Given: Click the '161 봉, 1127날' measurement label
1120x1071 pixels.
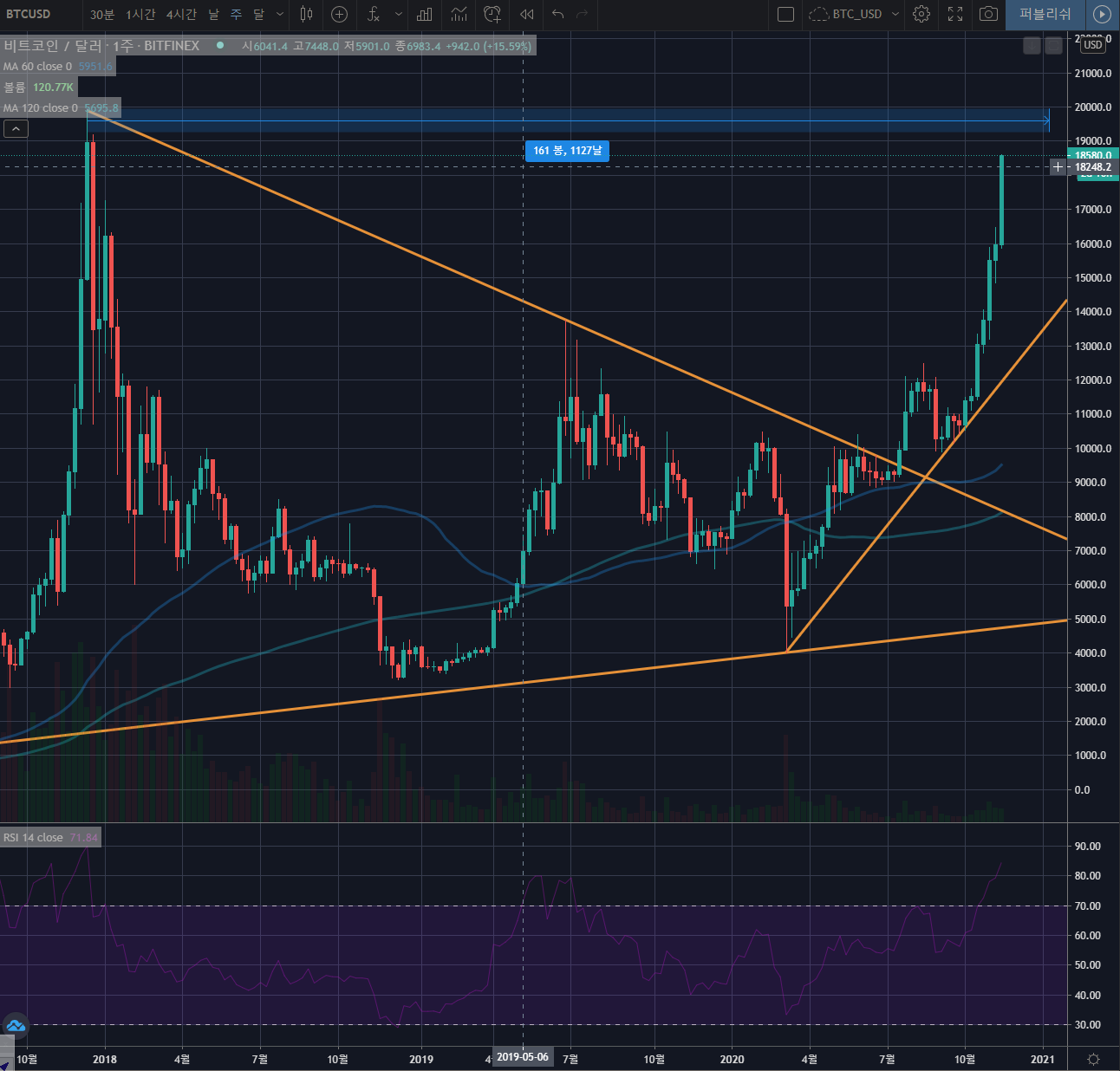Looking at the screenshot, I should pos(567,151).
